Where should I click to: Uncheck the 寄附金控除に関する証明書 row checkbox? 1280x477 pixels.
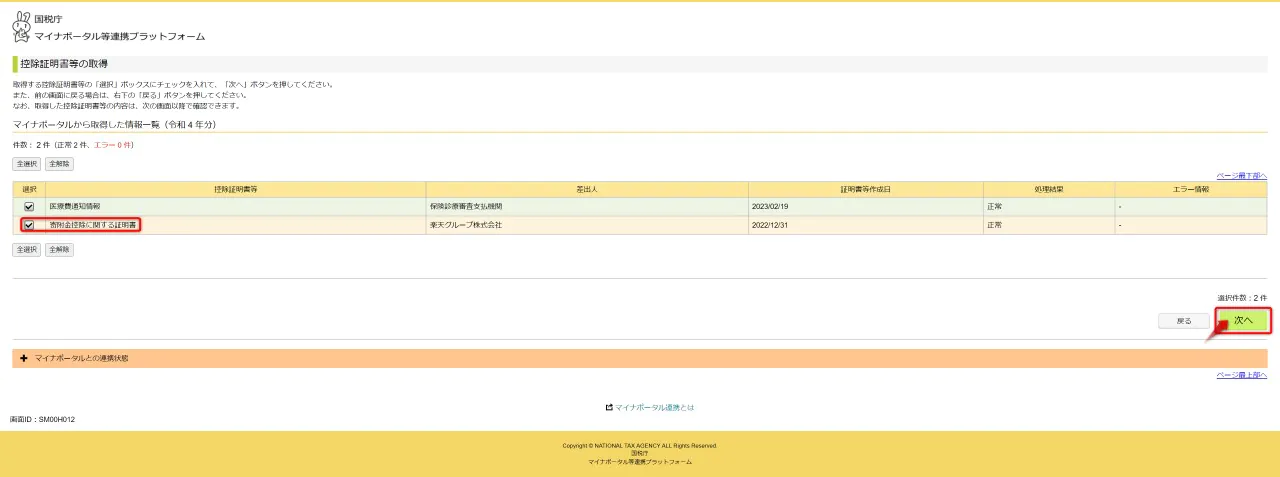[x=29, y=225]
